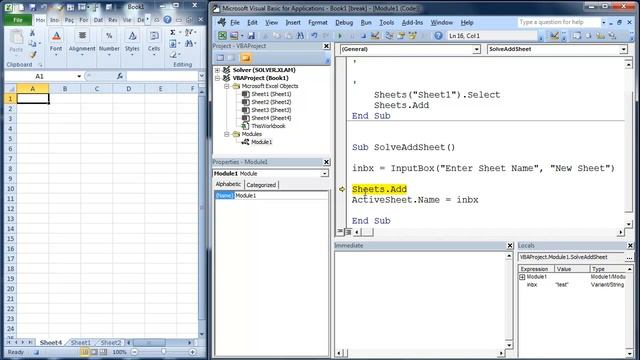Collapse the Modules folder
The height and width of the screenshot is (360, 640).
pyautogui.click(x=227, y=134)
